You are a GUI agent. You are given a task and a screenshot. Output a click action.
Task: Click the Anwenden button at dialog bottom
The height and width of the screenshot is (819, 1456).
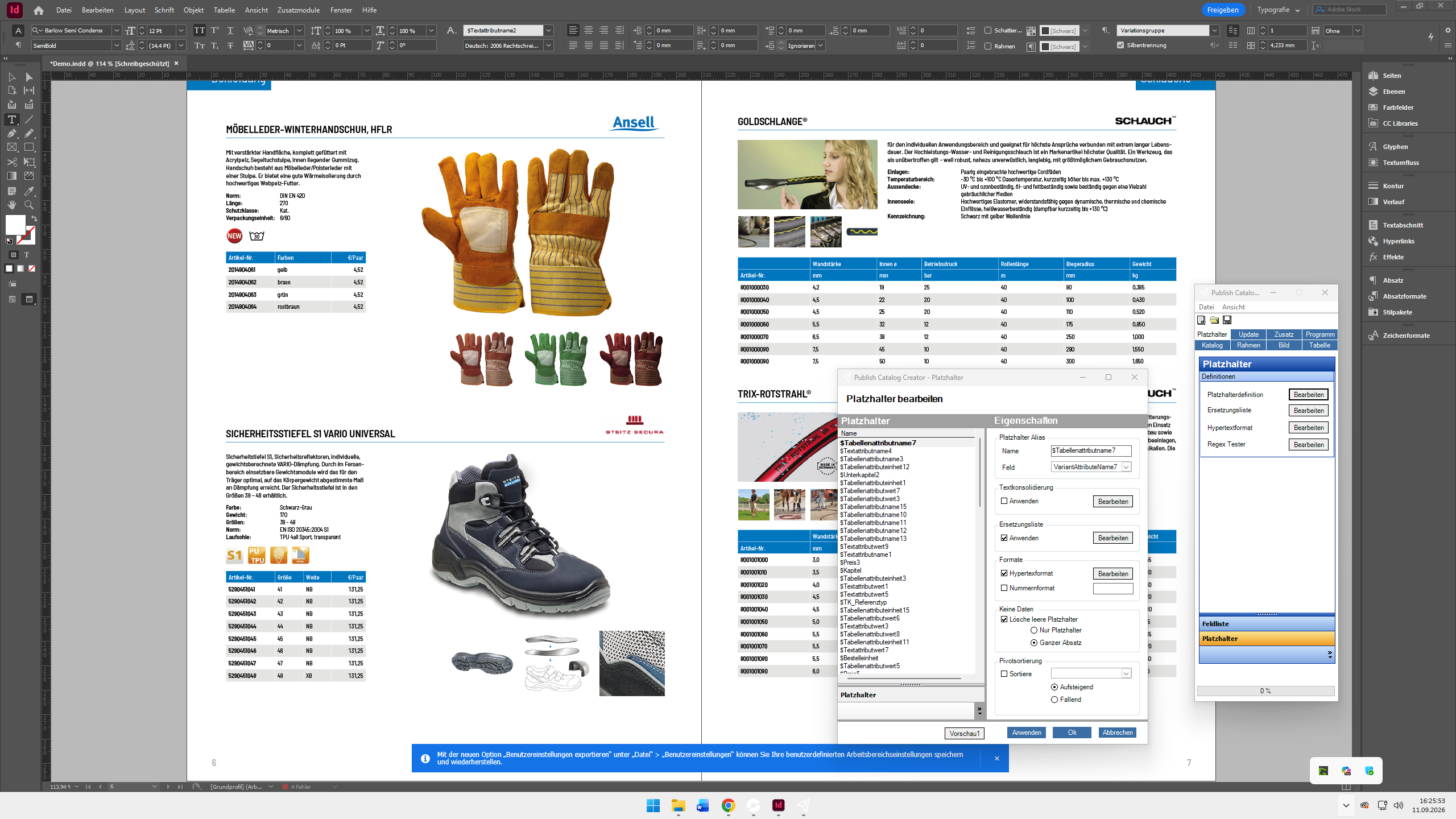pyautogui.click(x=1027, y=733)
